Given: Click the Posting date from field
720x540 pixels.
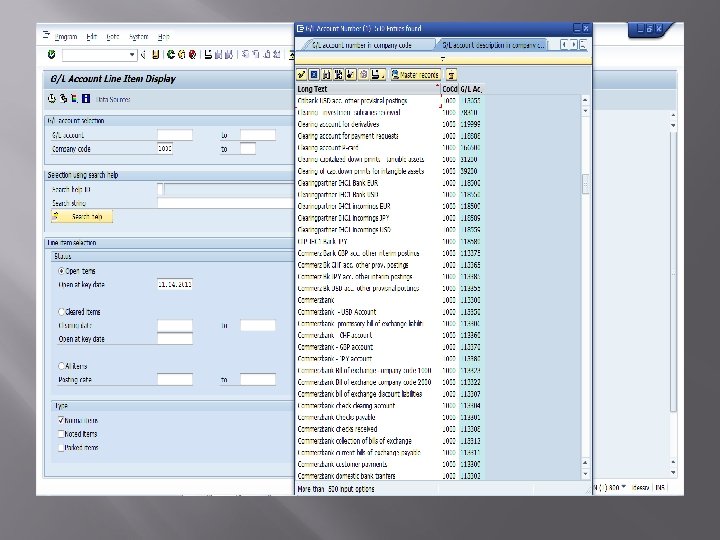Looking at the screenshot, I should (x=174, y=379).
